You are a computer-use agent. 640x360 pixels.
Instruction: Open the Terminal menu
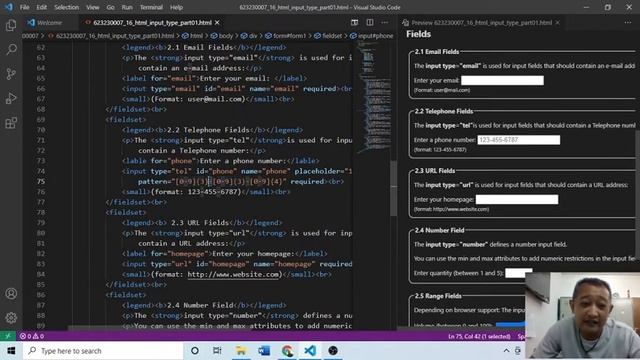(151, 7)
